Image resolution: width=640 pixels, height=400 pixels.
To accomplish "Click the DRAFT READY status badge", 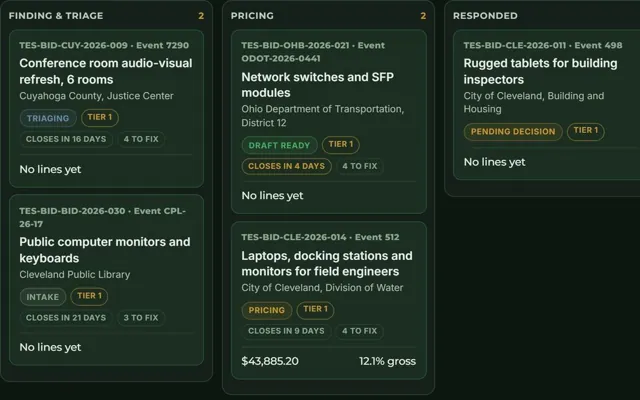I will [x=280, y=145].
